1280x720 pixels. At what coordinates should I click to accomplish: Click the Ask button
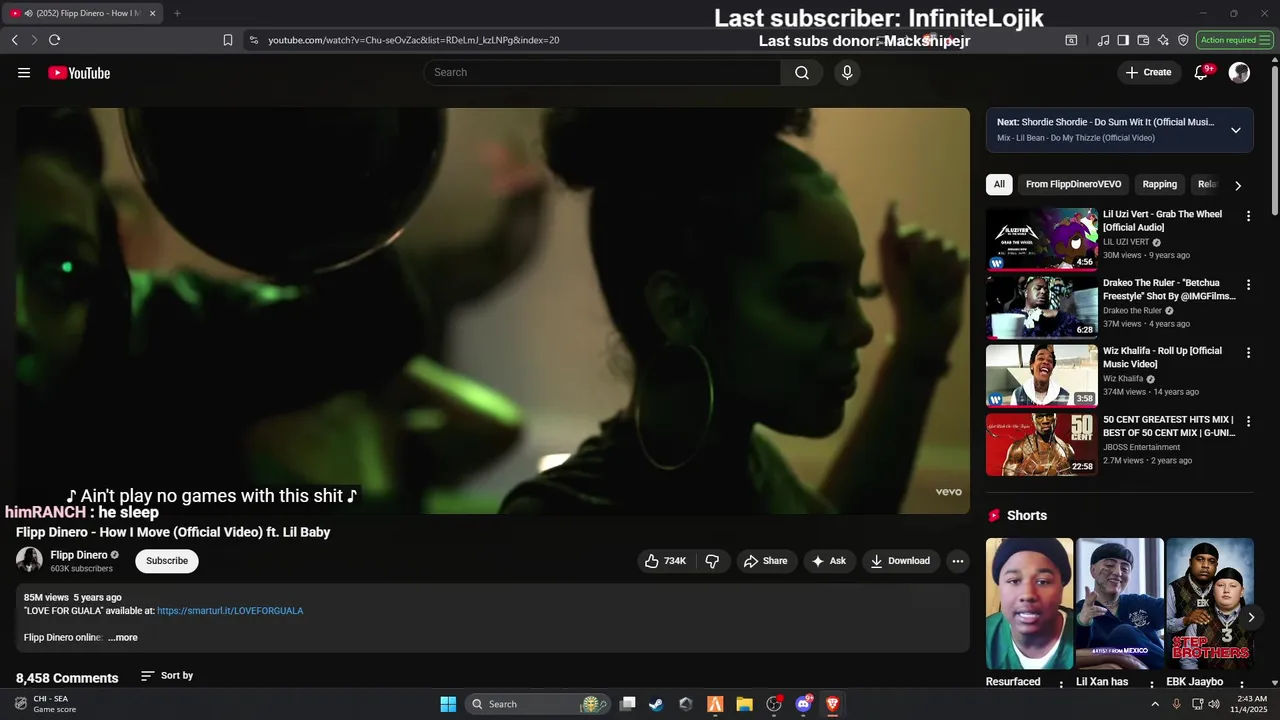click(x=829, y=561)
